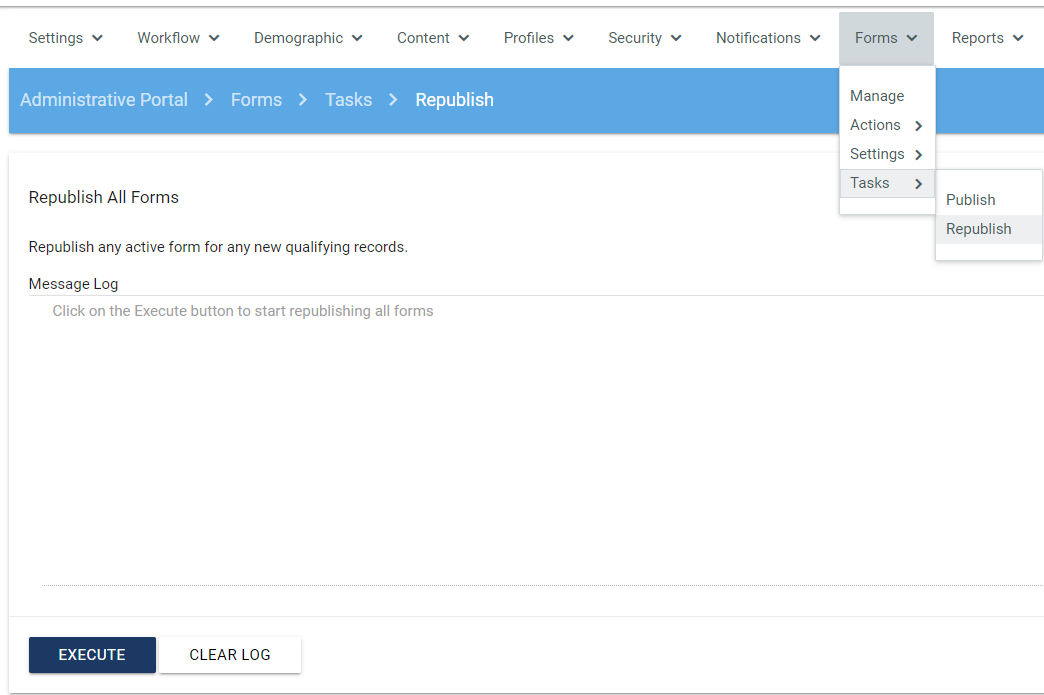Go to Administrative Portal breadcrumb link
This screenshot has height=695, width=1044.
104,100
